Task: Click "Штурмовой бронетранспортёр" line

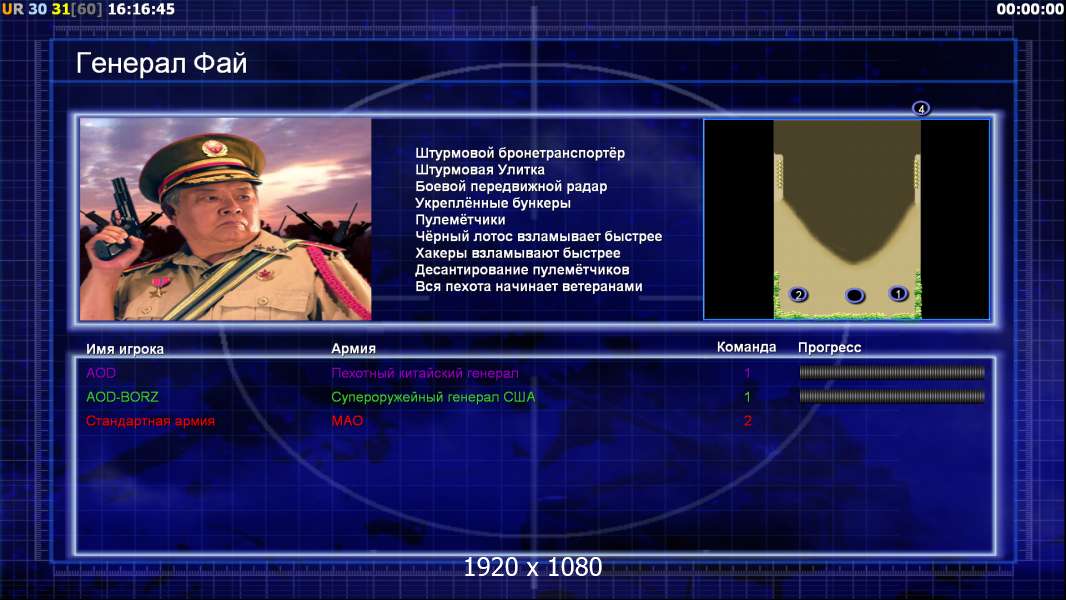Action: (x=520, y=153)
